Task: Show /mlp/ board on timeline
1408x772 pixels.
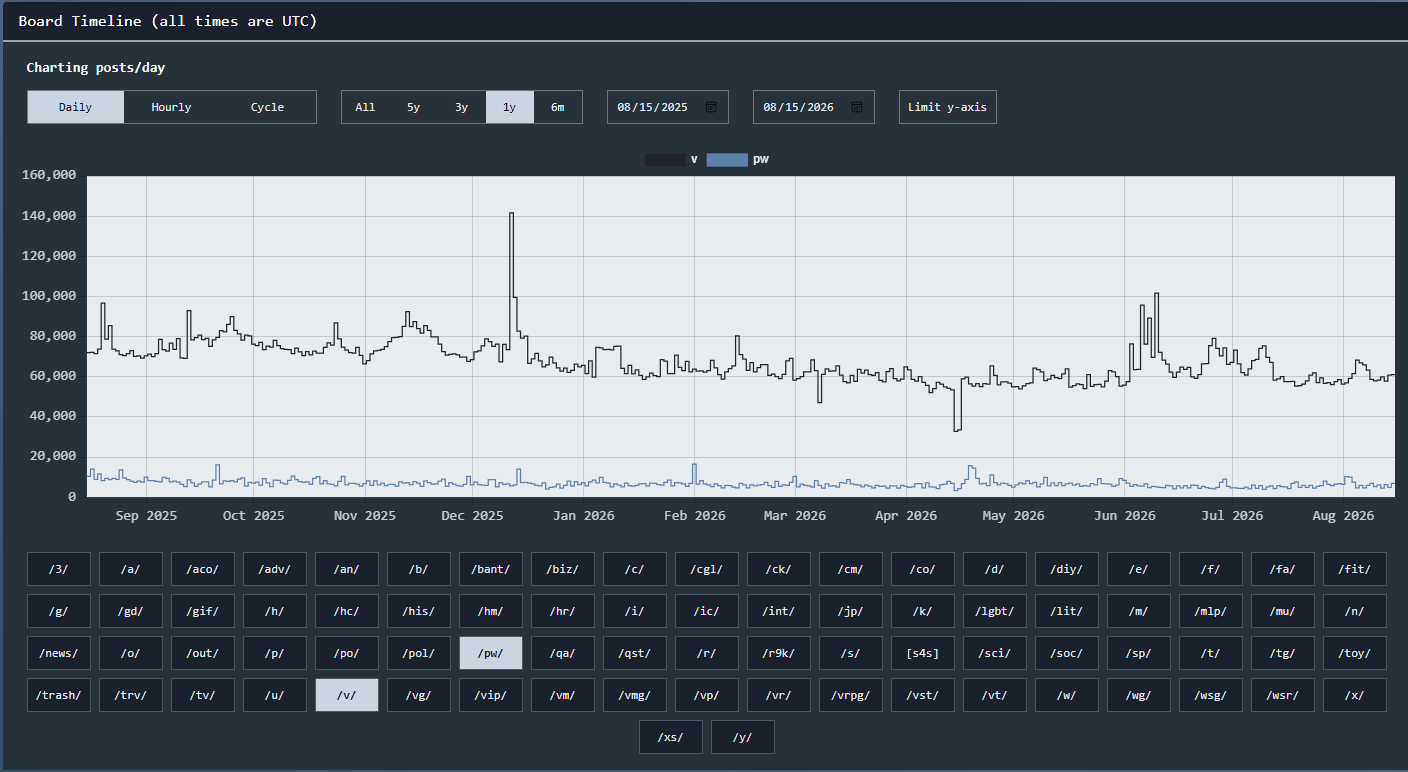Action: [1211, 611]
